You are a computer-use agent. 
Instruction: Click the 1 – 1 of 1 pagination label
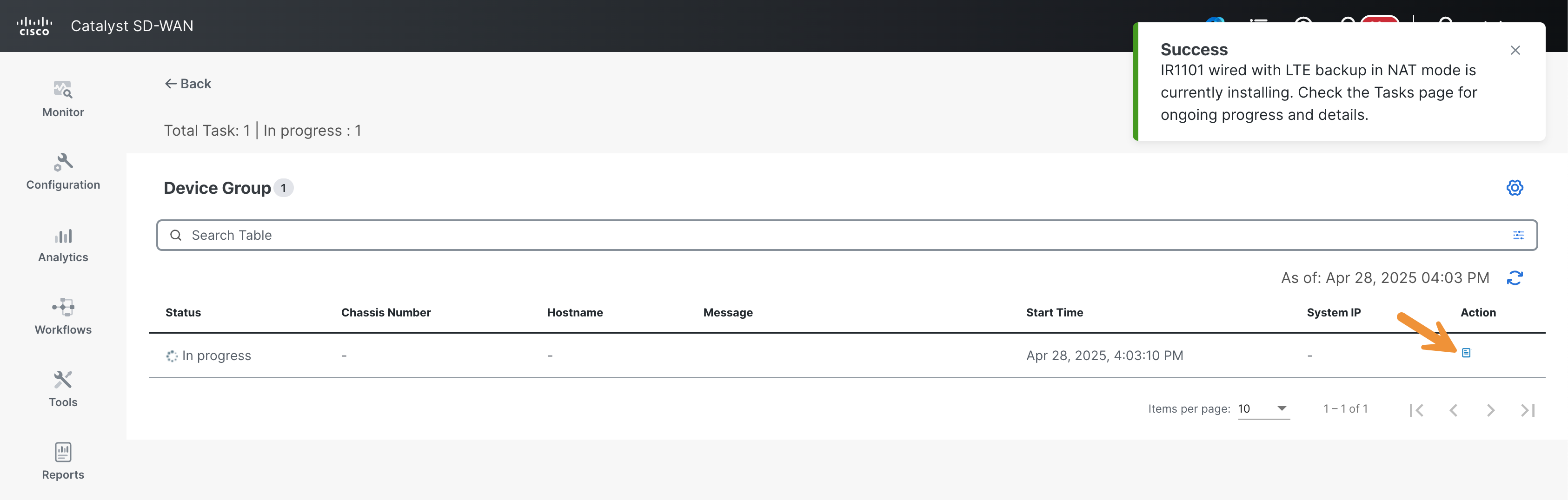point(1345,409)
